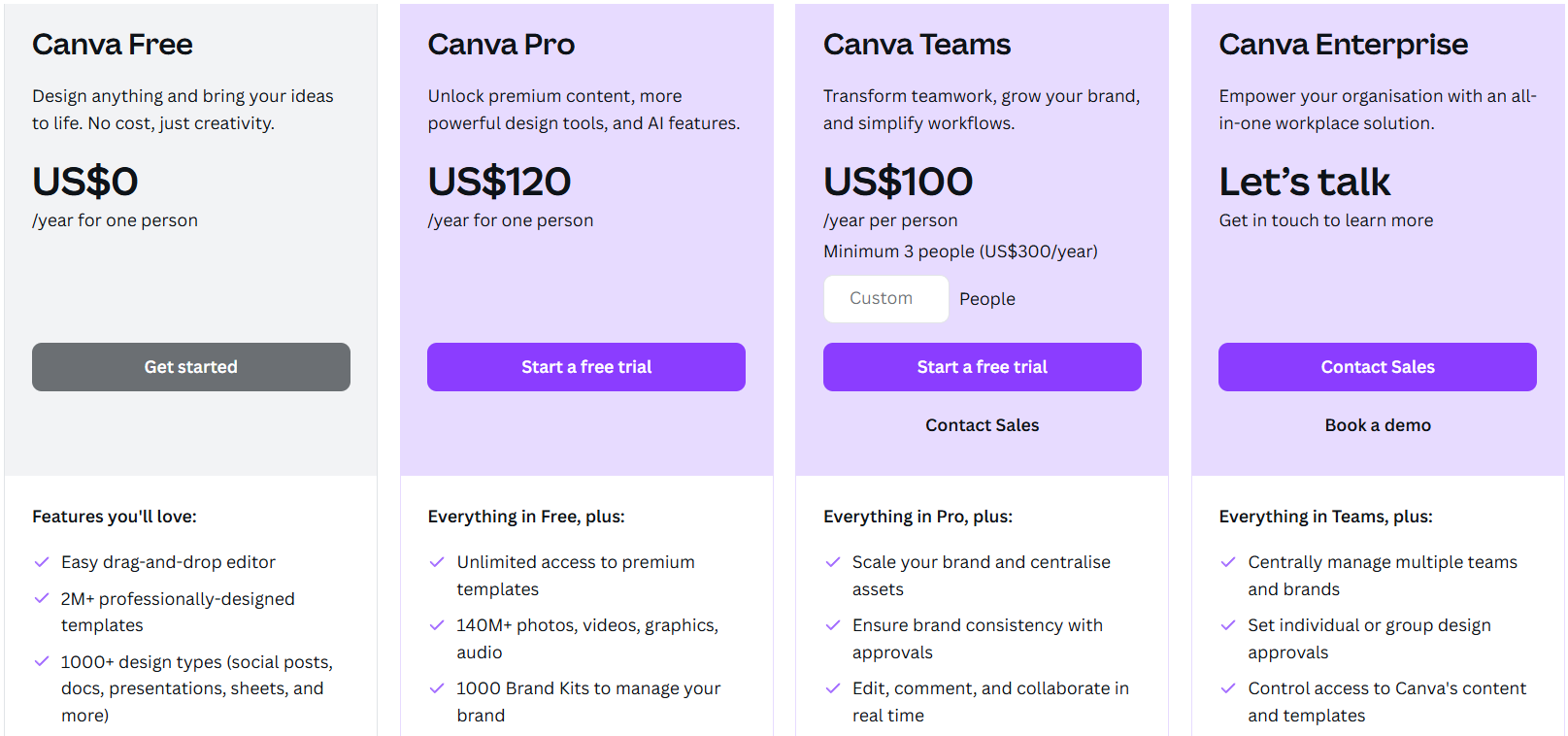Open the Book a demo link

coord(1378,425)
